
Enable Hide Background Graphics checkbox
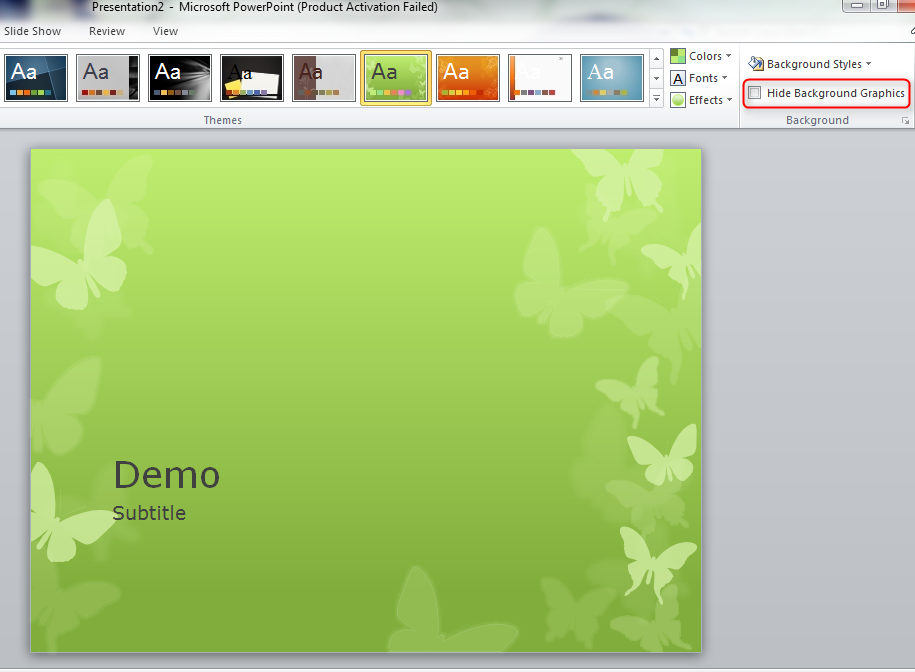[755, 93]
